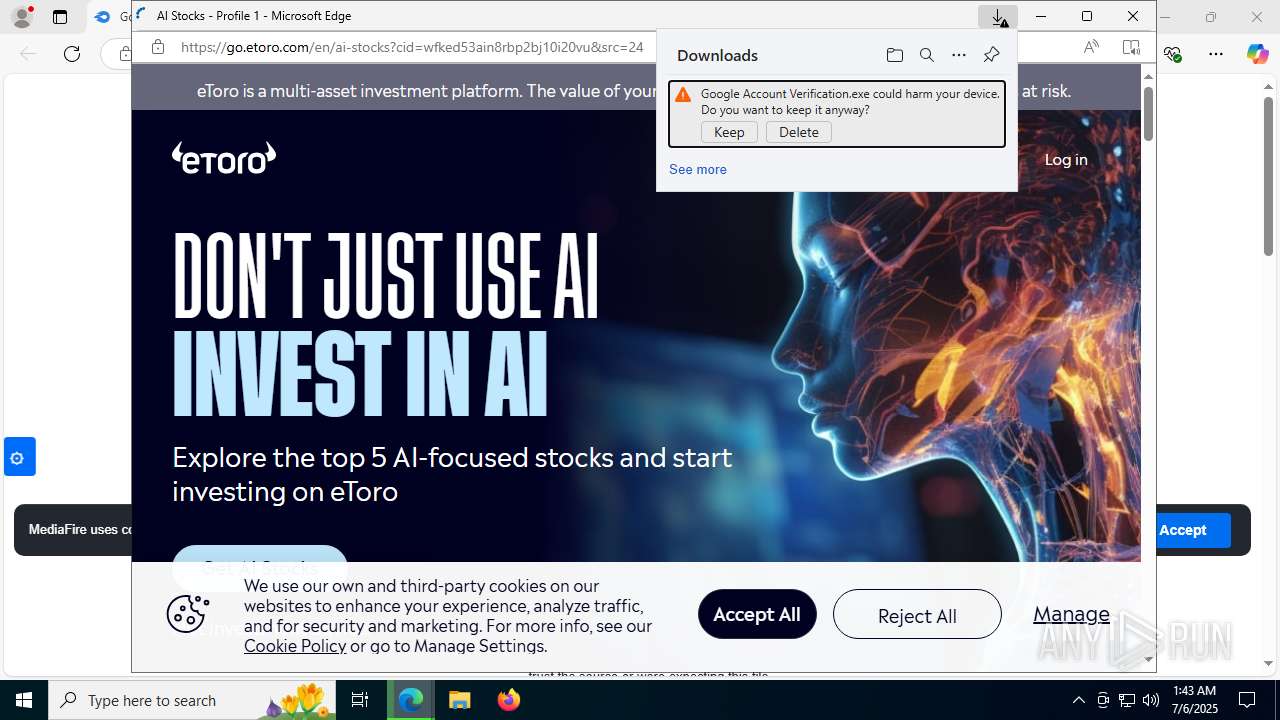This screenshot has height=720, width=1280.
Task: Open immersive reader split icon
Action: pos(1131,47)
